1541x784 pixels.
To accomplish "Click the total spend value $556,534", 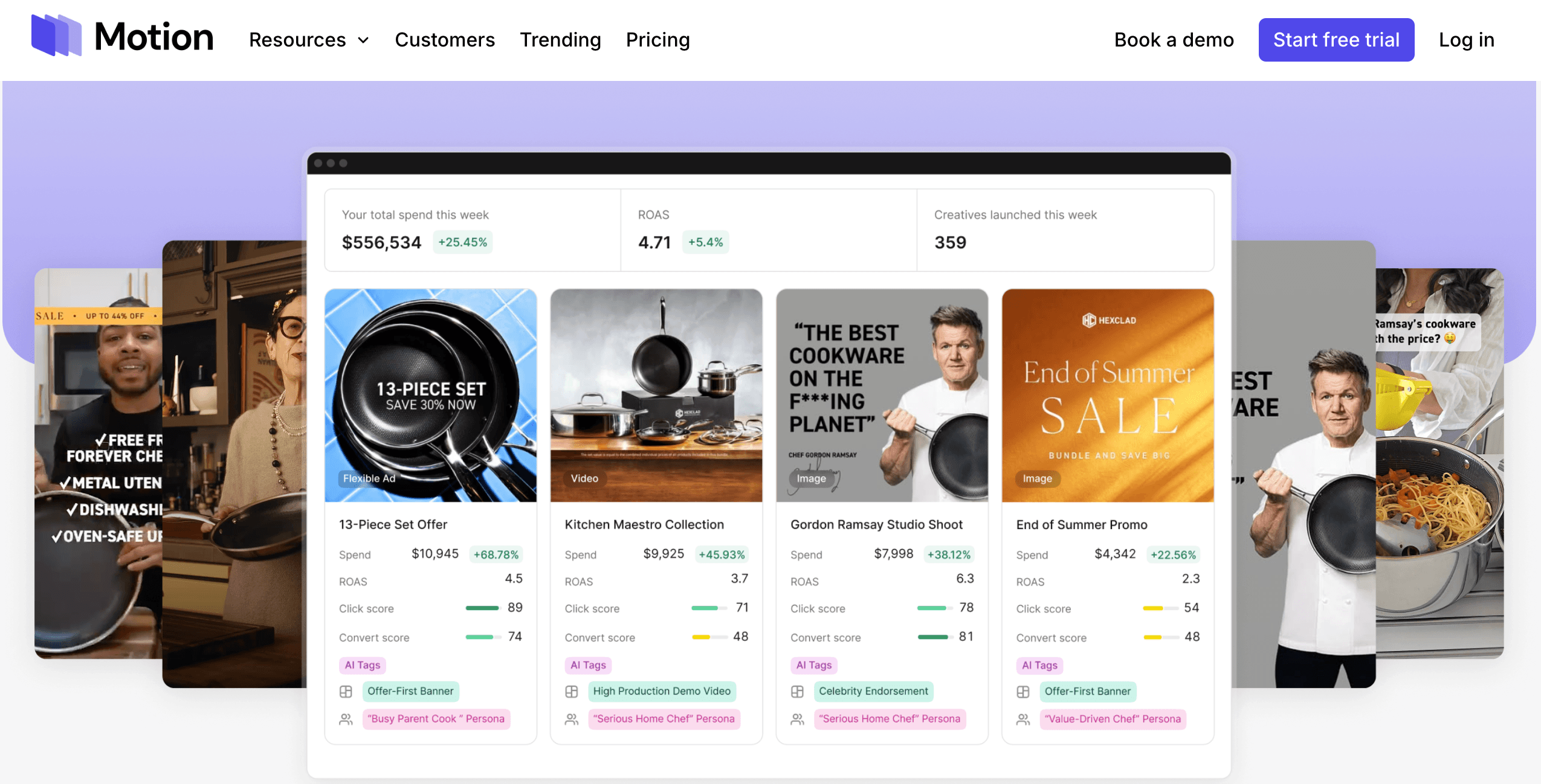I will click(x=381, y=243).
